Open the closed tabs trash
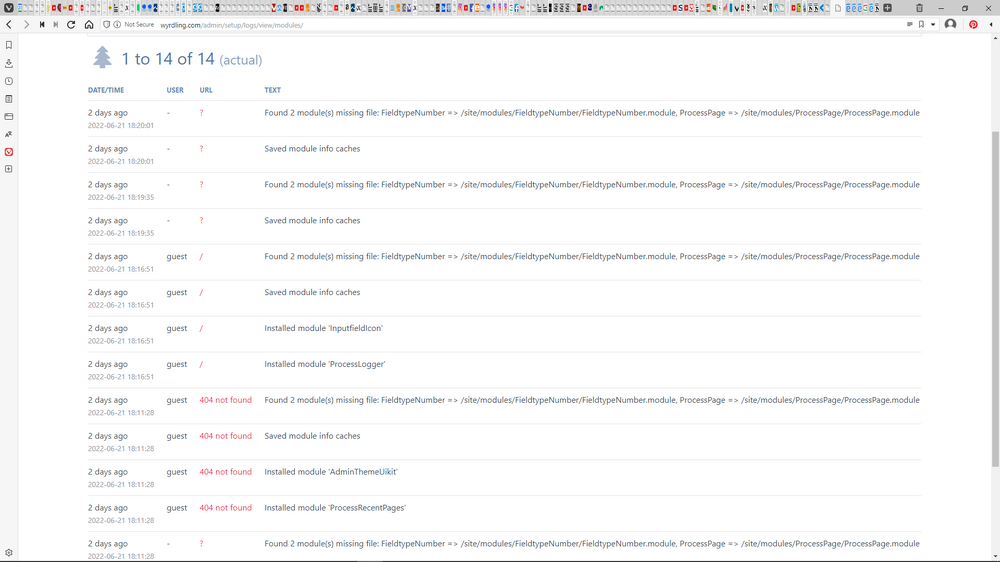Screen dimensions: 1000x562 919,8
